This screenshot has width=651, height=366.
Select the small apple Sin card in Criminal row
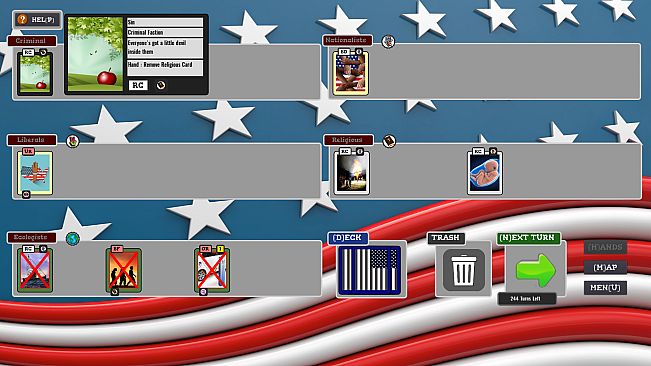(x=35, y=73)
